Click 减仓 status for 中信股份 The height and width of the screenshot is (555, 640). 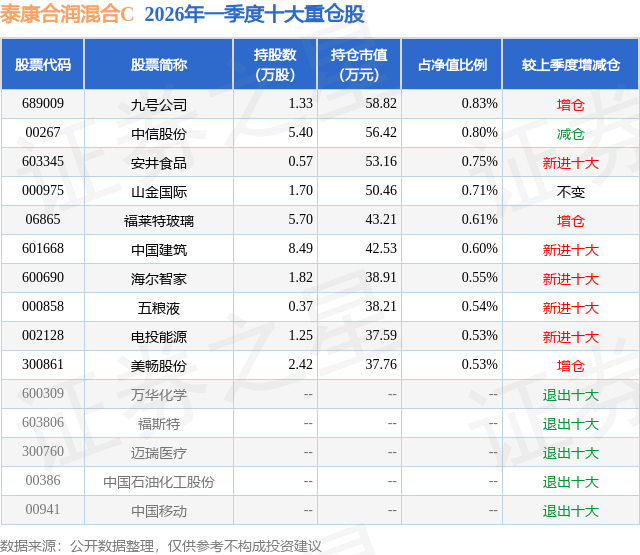pos(571,134)
